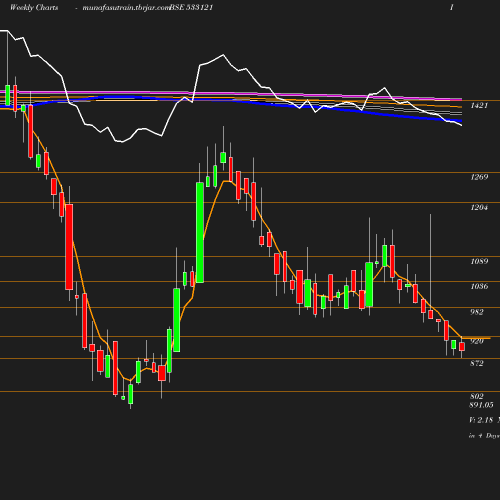The image size is (500, 500).
Task: Click the "in 4 Days" text
Action: pos(484,436)
